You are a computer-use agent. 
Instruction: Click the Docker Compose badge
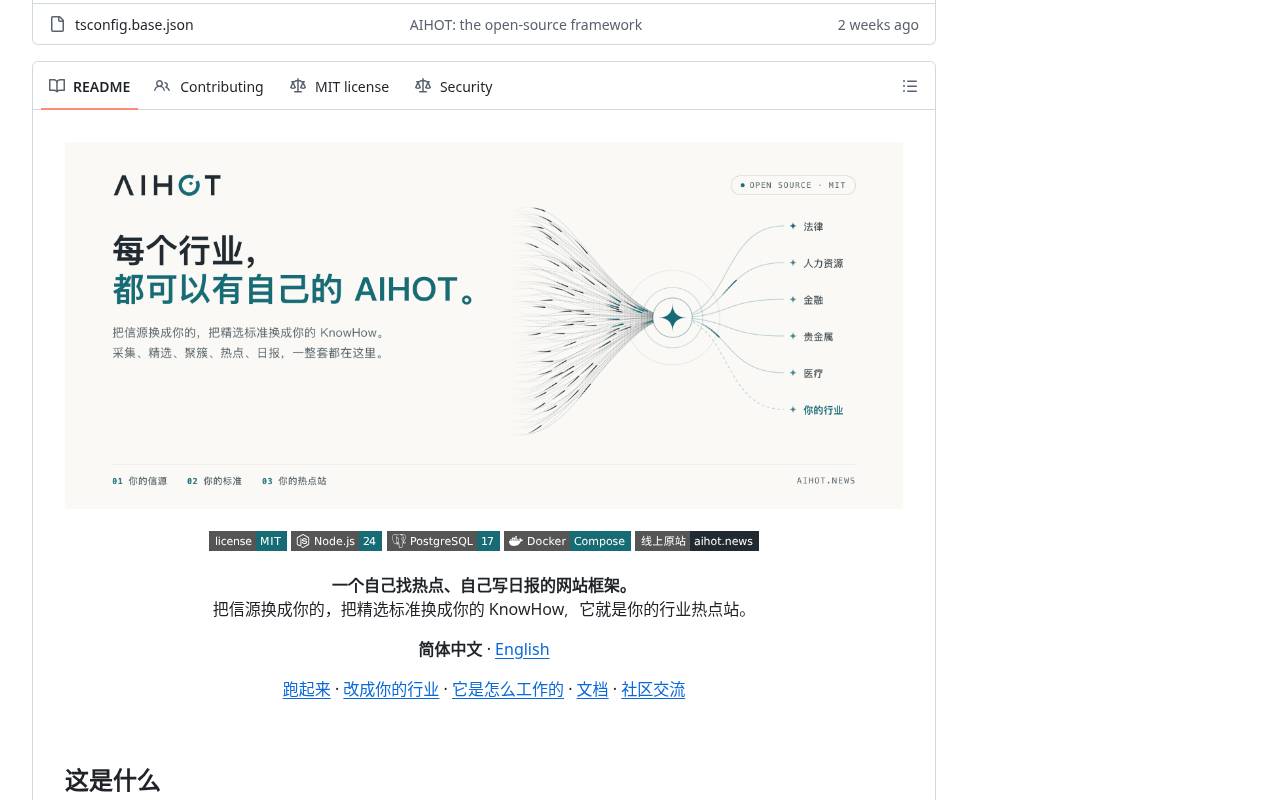(567, 541)
